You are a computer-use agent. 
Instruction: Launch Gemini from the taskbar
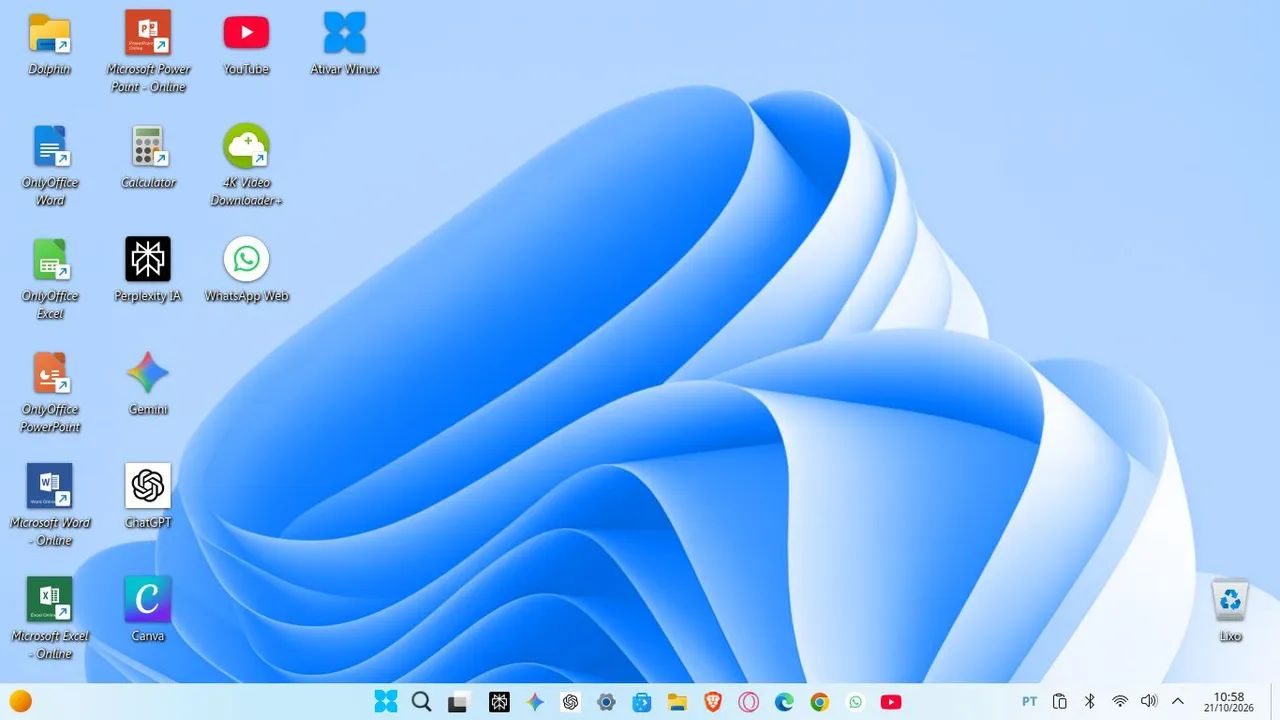click(x=535, y=702)
